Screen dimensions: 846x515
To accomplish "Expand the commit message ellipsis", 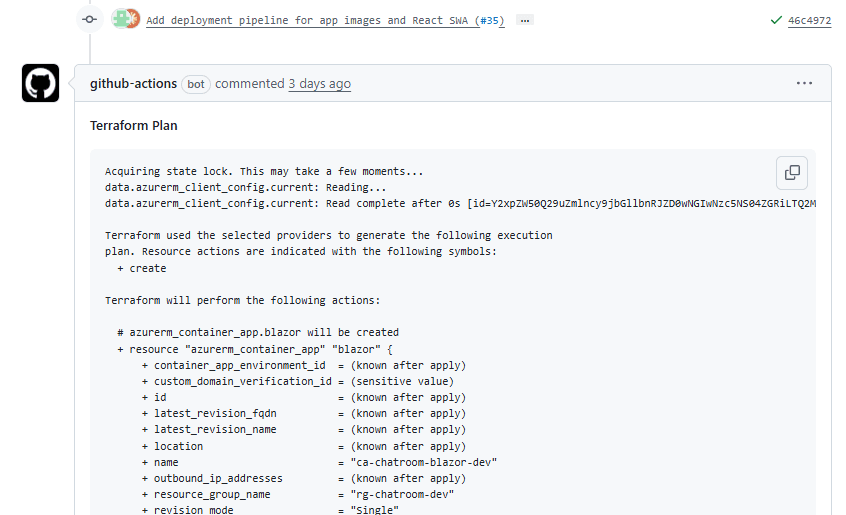I will tap(525, 20).
